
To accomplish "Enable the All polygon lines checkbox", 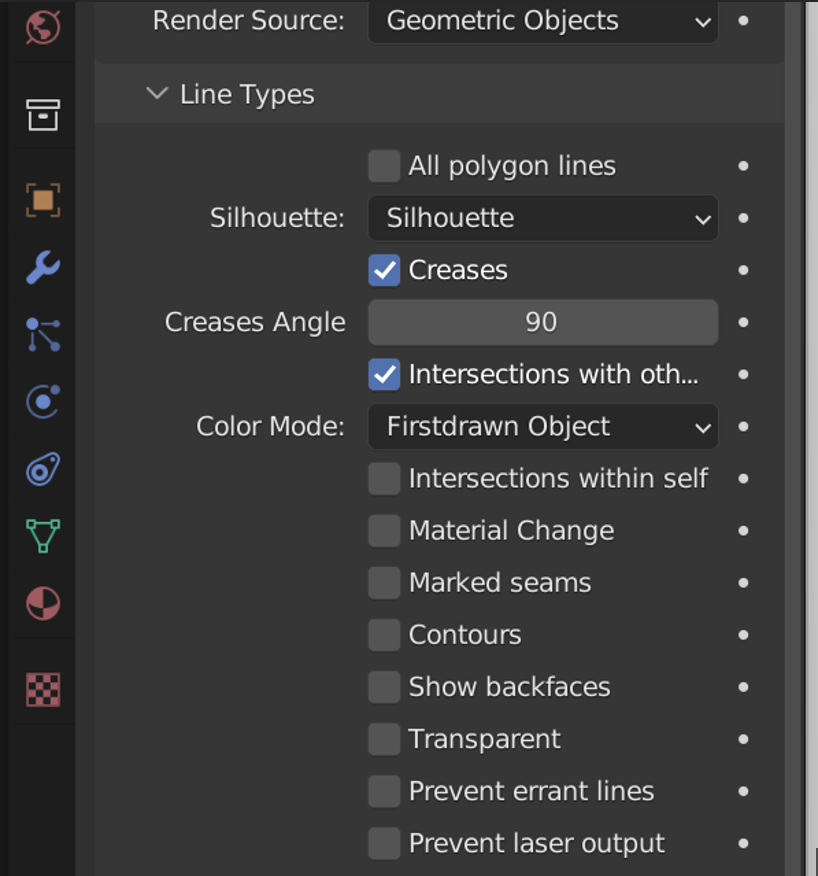I will [384, 166].
